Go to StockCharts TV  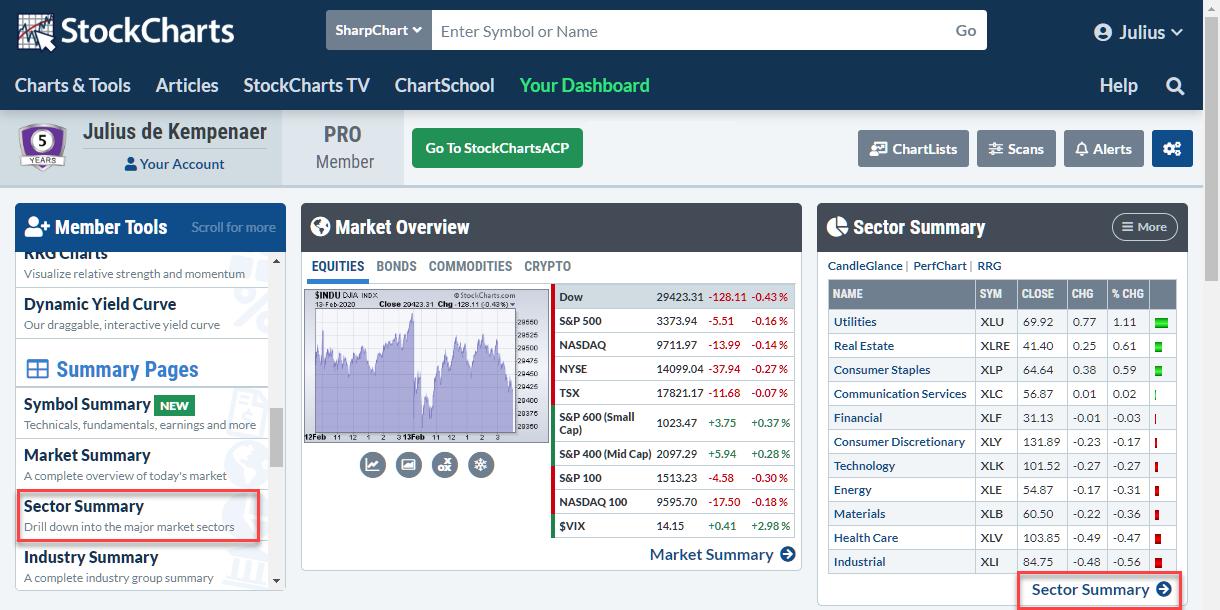click(306, 85)
